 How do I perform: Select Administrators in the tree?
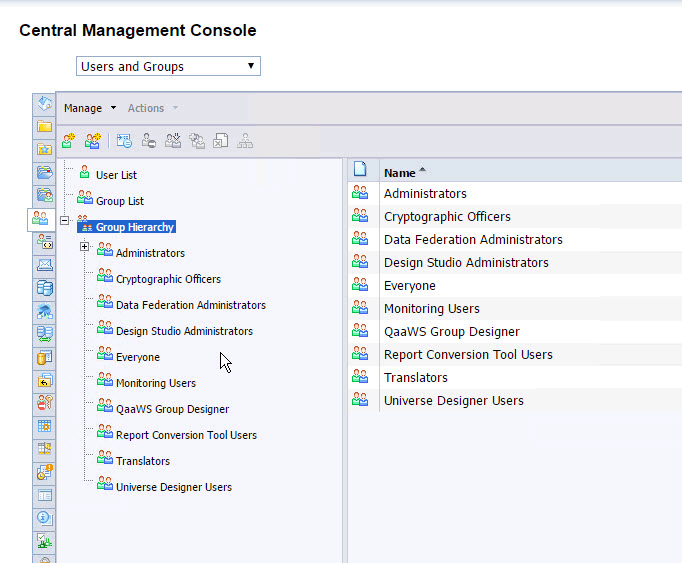pyautogui.click(x=150, y=253)
